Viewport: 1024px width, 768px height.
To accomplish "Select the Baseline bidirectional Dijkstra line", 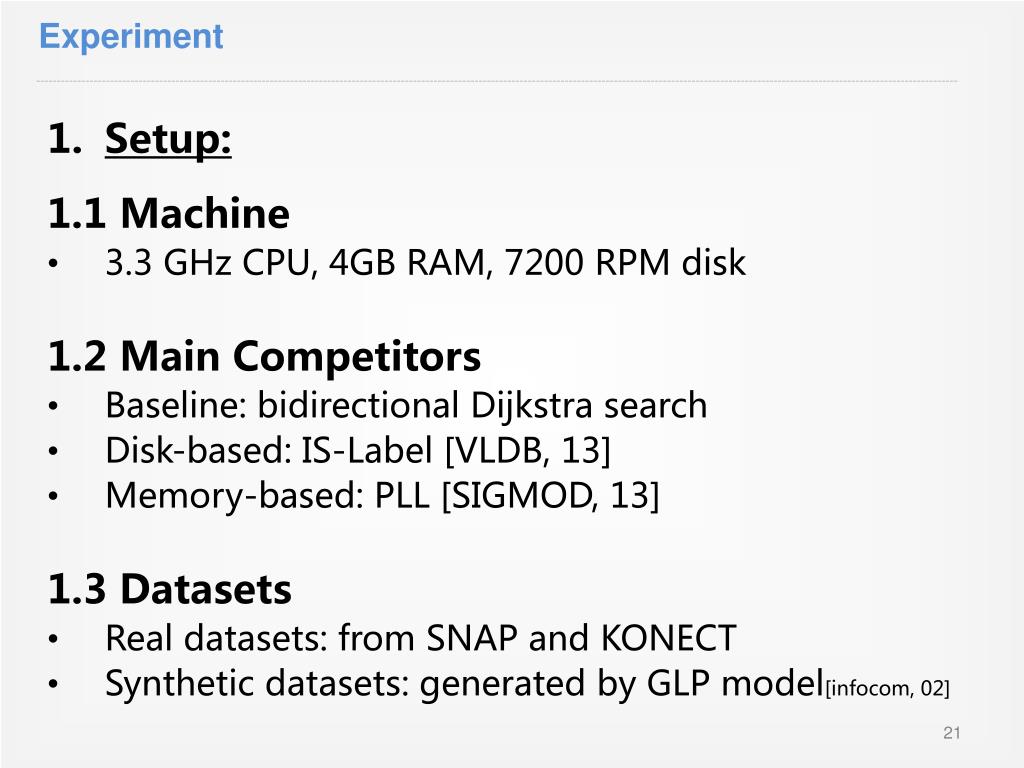I will pos(406,405).
